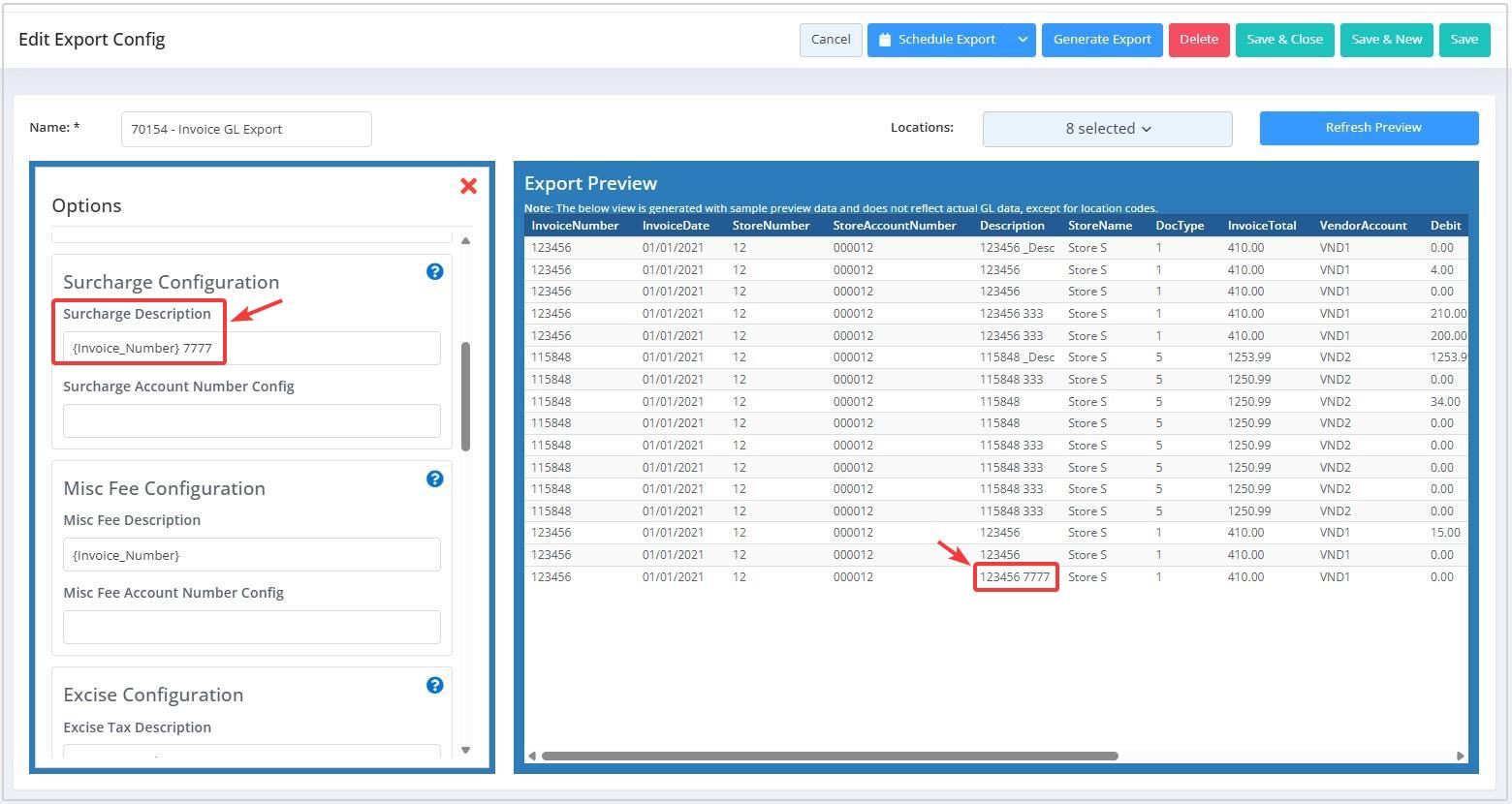Screen dimensions: 1512x804
Task: Open the Locations 8 selected dropdown
Action: click(1107, 129)
